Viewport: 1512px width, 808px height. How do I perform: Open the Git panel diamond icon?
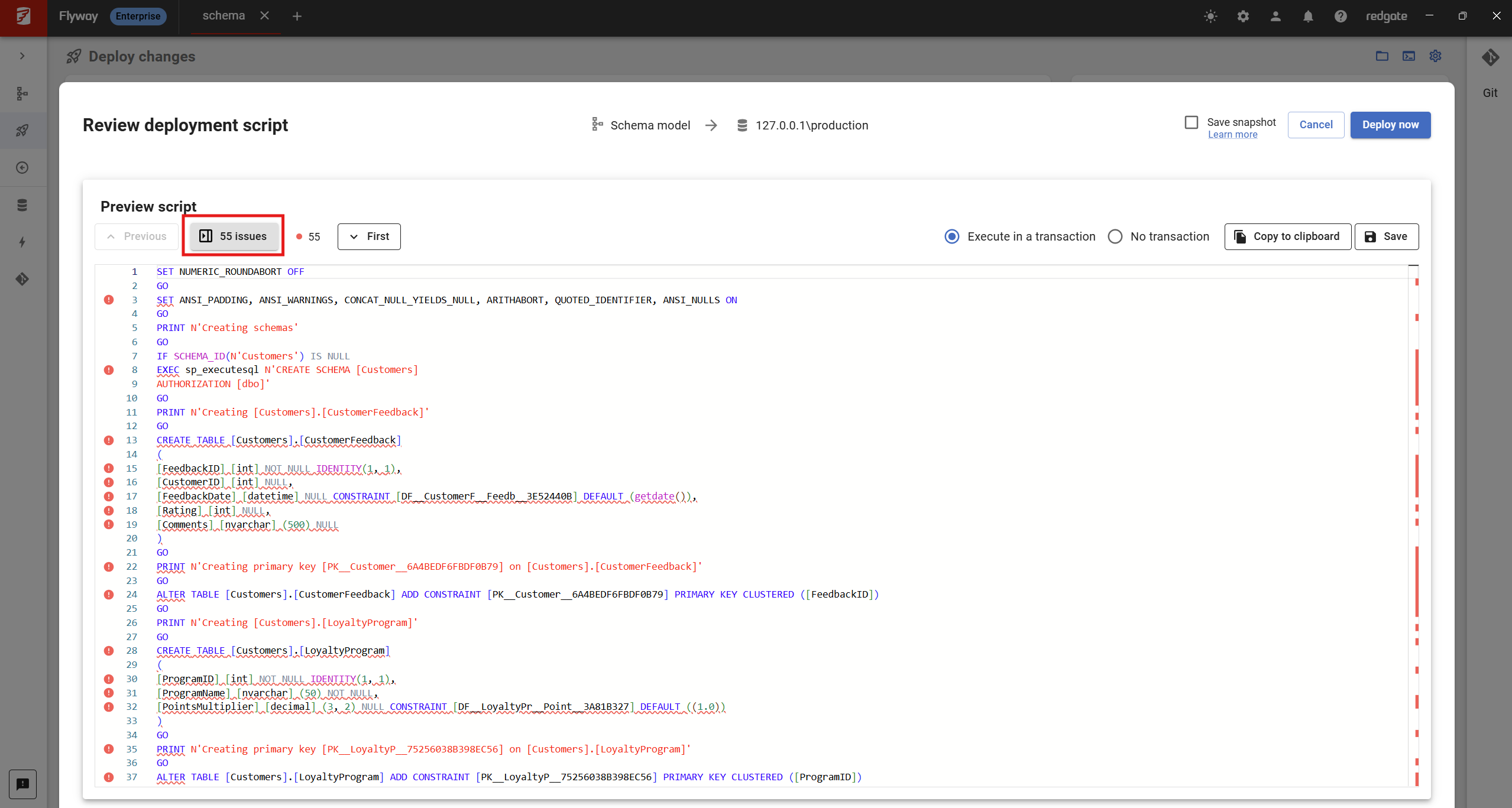[1490, 57]
